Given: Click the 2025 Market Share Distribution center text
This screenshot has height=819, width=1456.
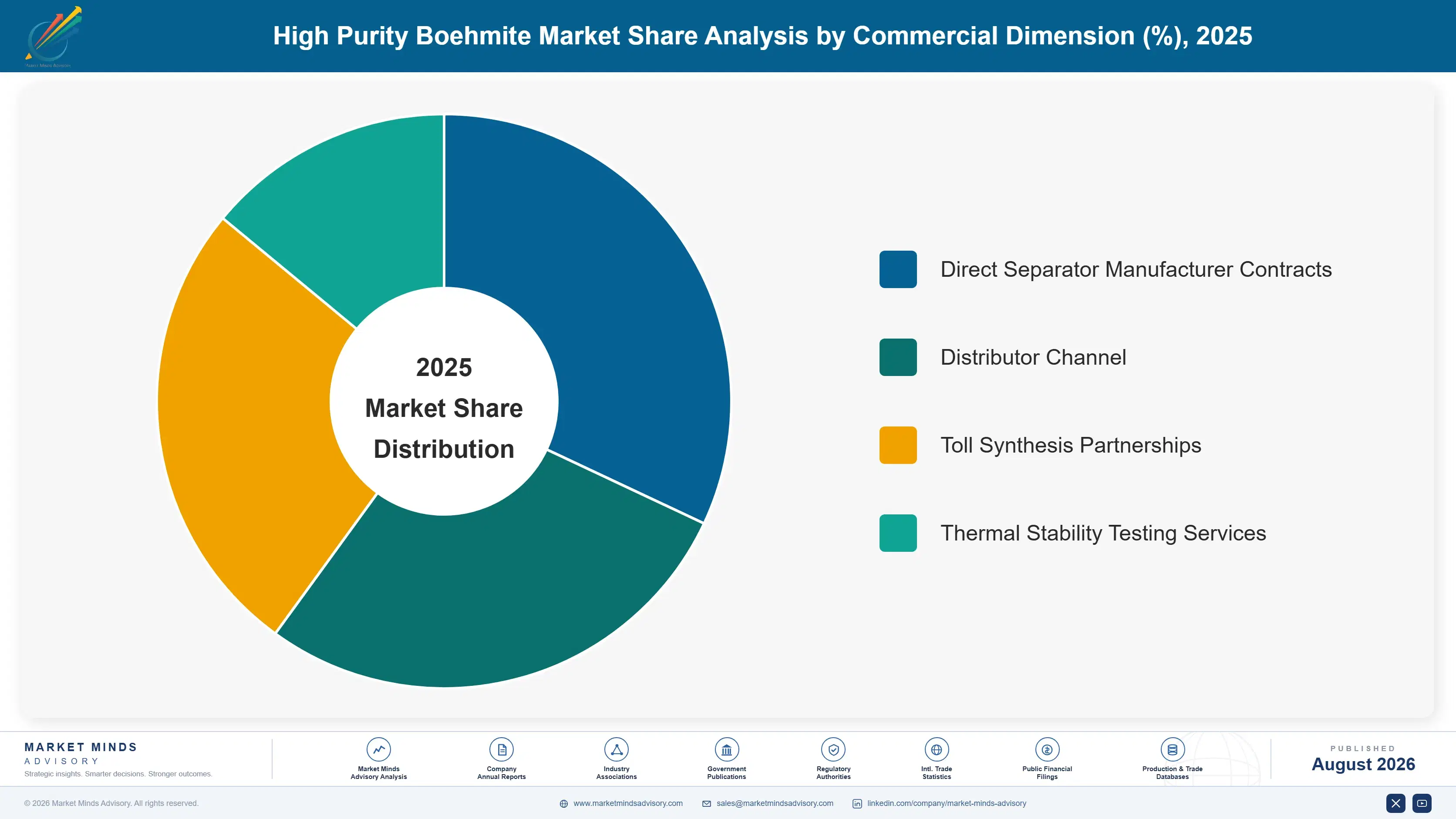Looking at the screenshot, I should (x=444, y=408).
